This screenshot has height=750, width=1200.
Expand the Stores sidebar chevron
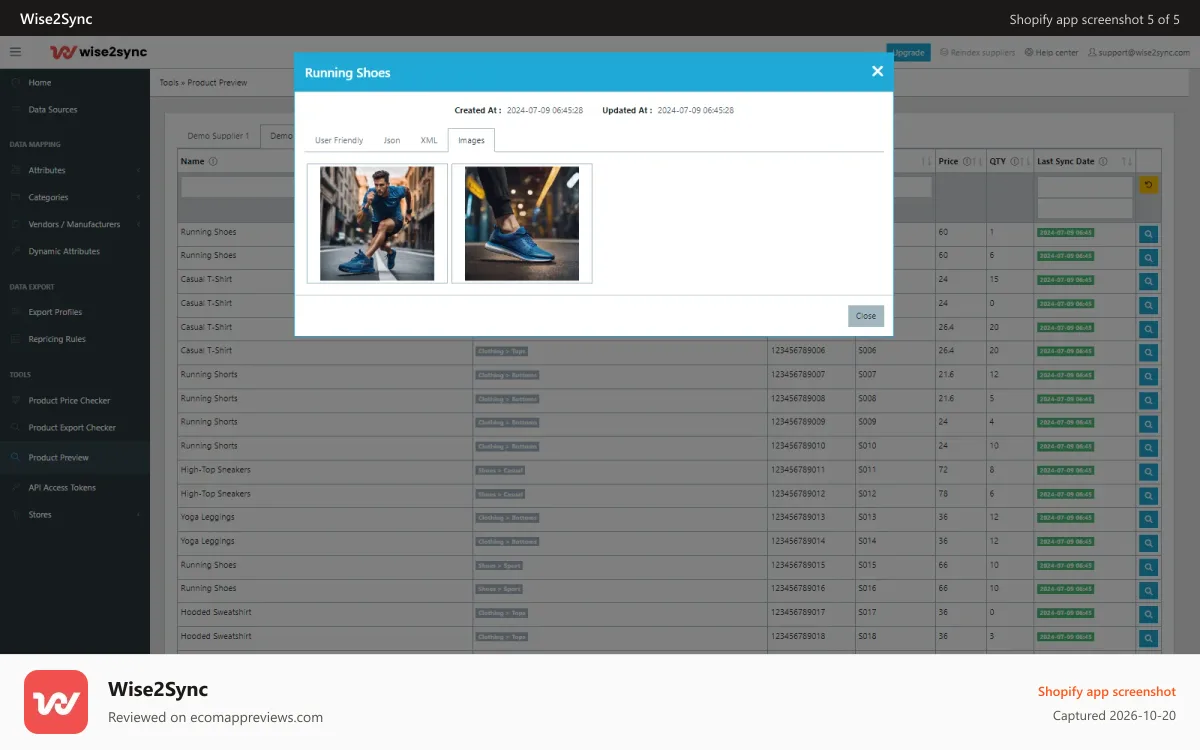click(138, 515)
